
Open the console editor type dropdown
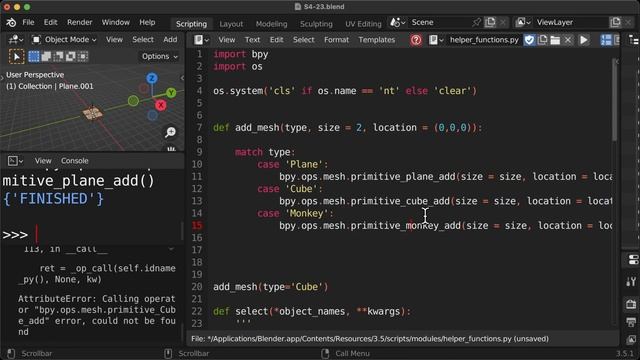(15, 161)
